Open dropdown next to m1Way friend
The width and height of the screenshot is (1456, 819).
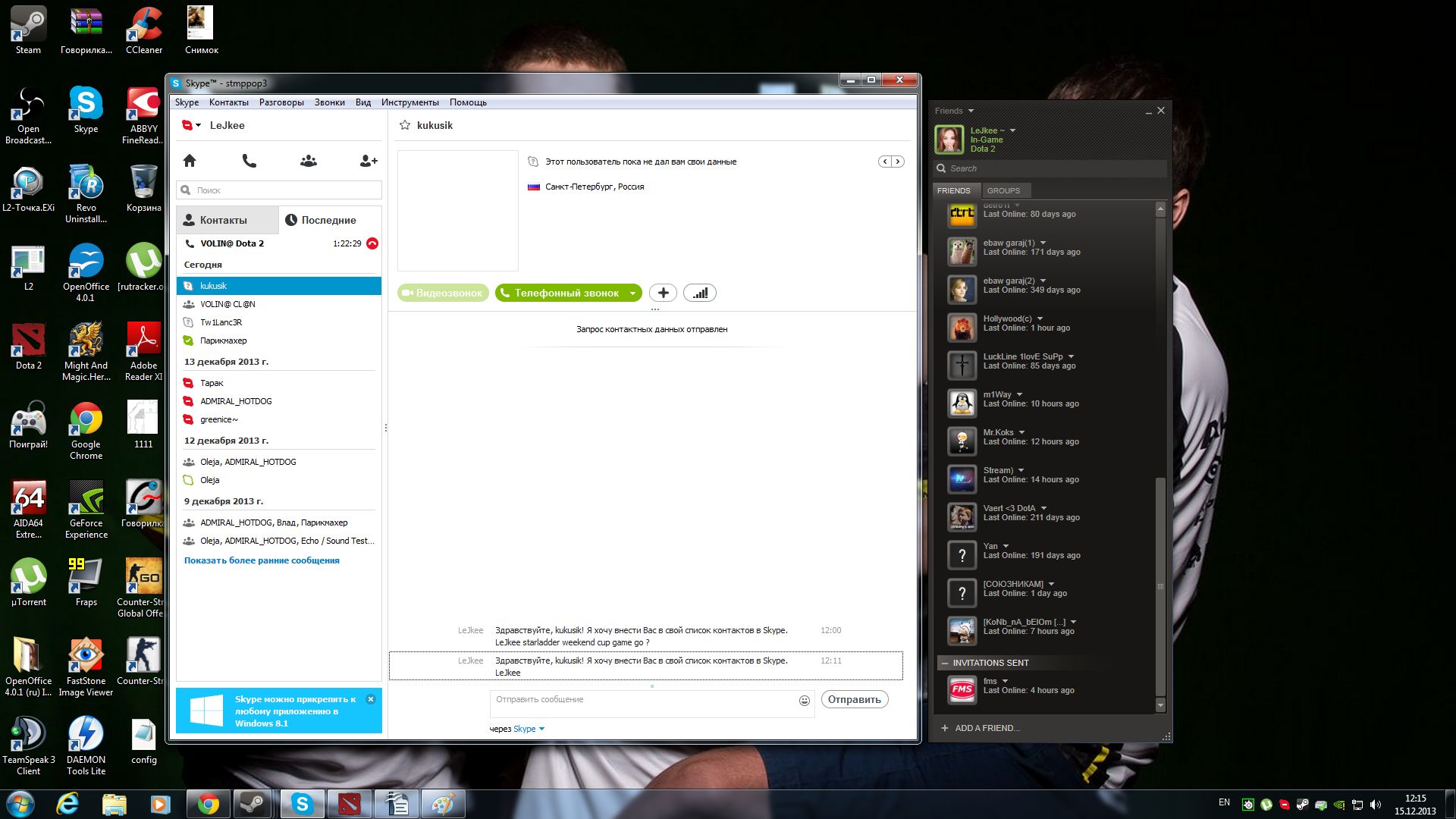point(1020,394)
